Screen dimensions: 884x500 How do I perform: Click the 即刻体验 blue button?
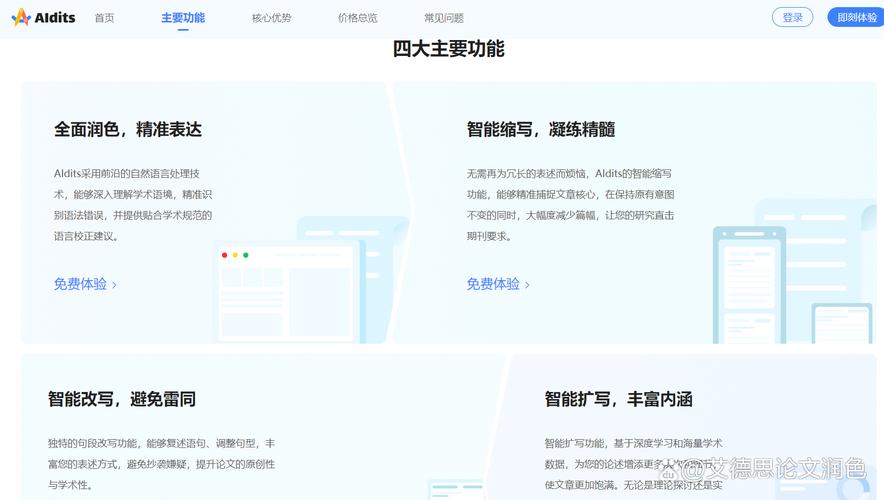pyautogui.click(x=856, y=17)
